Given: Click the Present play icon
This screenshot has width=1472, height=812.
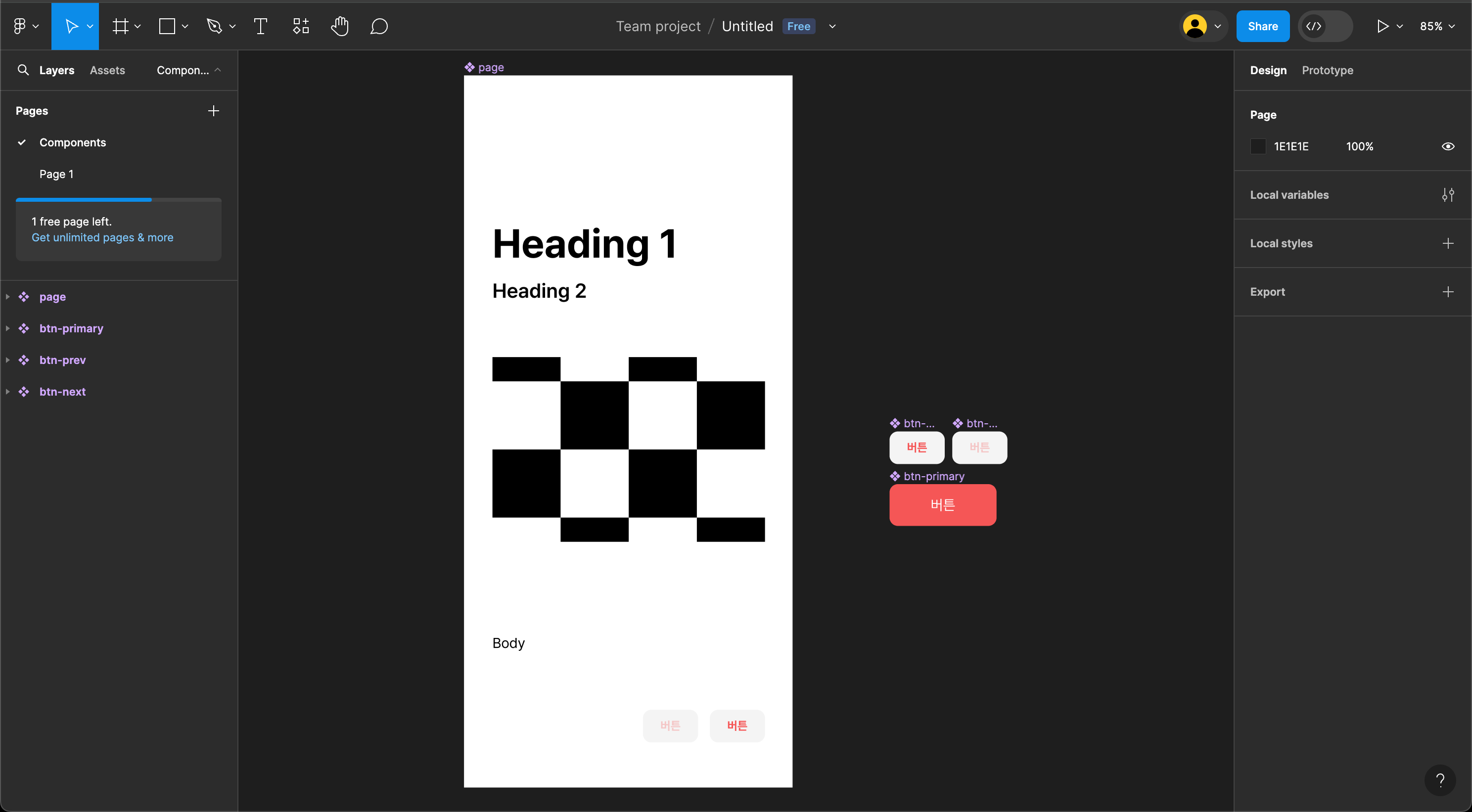Looking at the screenshot, I should click(x=1382, y=26).
